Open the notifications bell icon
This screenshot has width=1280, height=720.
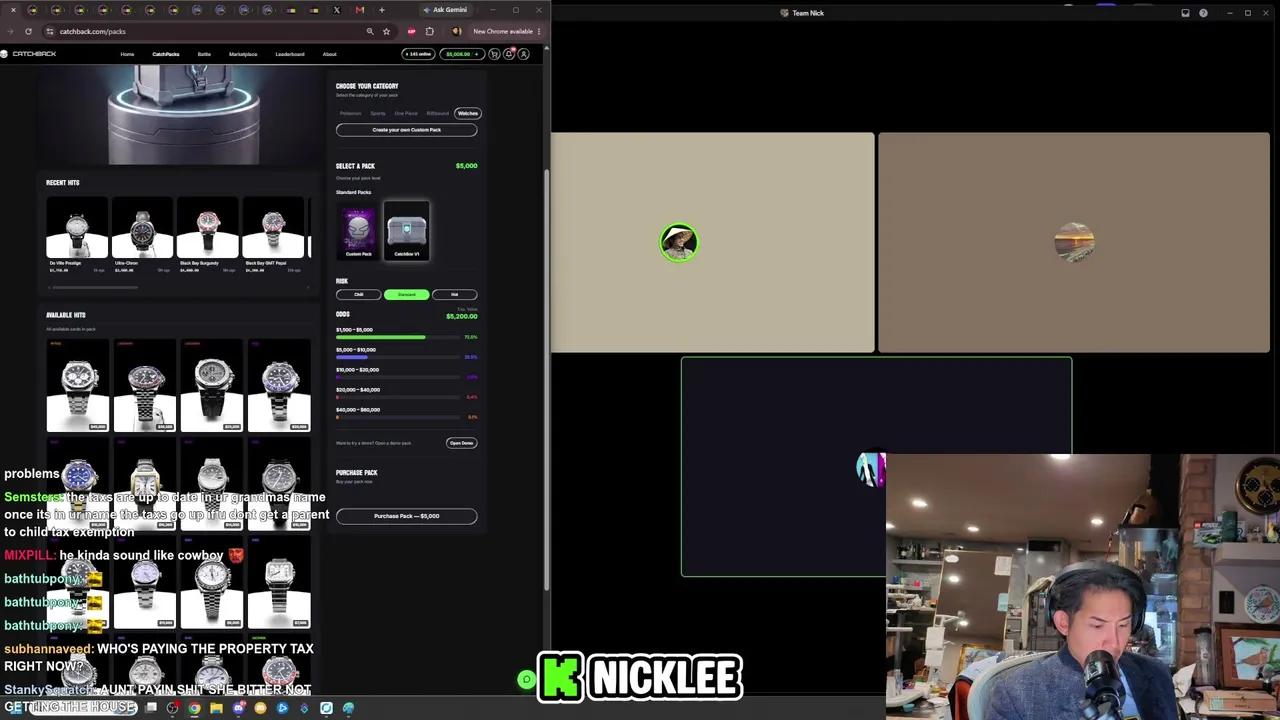tap(509, 54)
